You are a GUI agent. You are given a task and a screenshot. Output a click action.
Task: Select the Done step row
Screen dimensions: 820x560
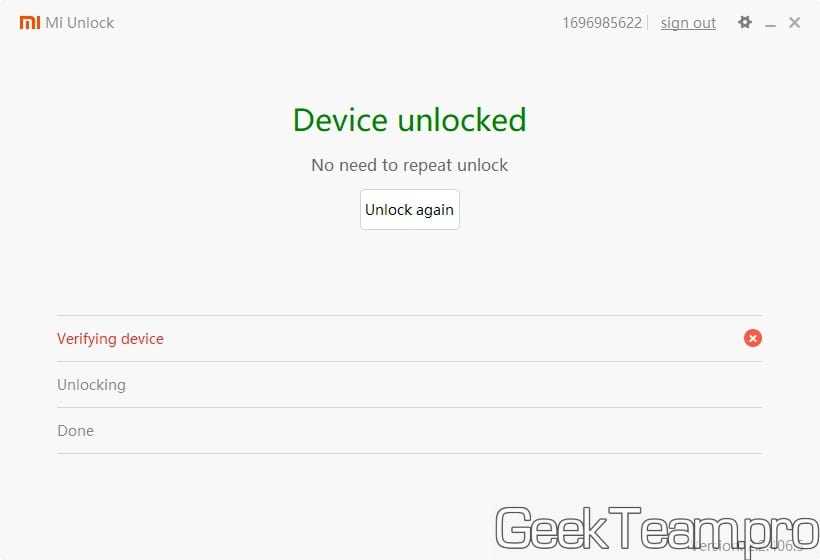click(409, 431)
